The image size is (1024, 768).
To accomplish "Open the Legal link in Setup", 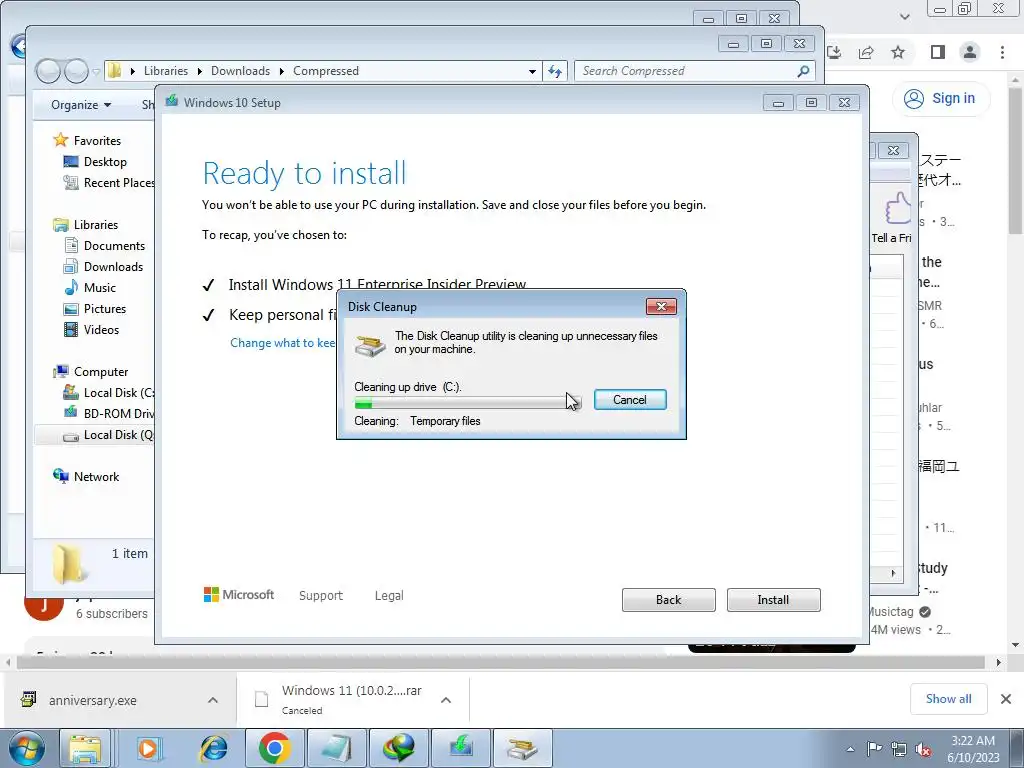I will 389,596.
